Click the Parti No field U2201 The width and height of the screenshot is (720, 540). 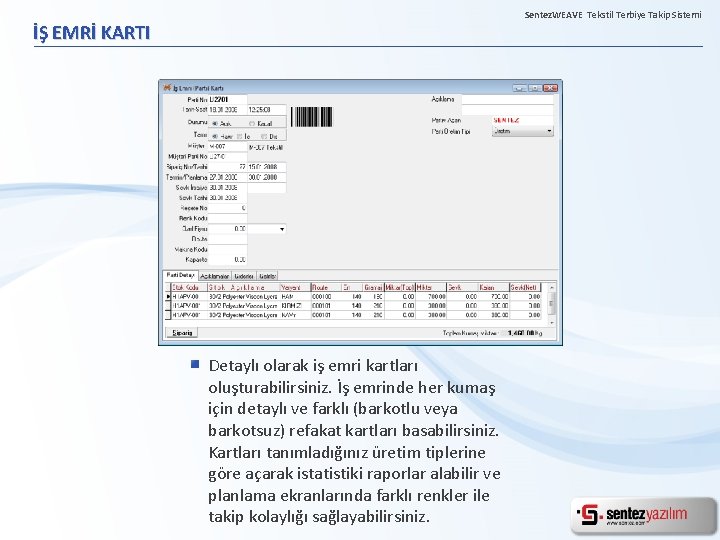tap(228, 100)
